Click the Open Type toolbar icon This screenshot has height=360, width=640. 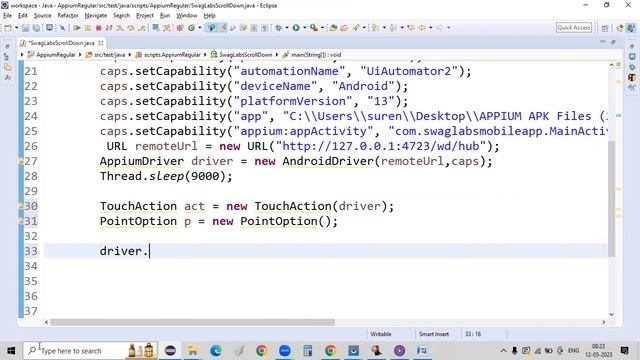pyautogui.click(x=333, y=28)
